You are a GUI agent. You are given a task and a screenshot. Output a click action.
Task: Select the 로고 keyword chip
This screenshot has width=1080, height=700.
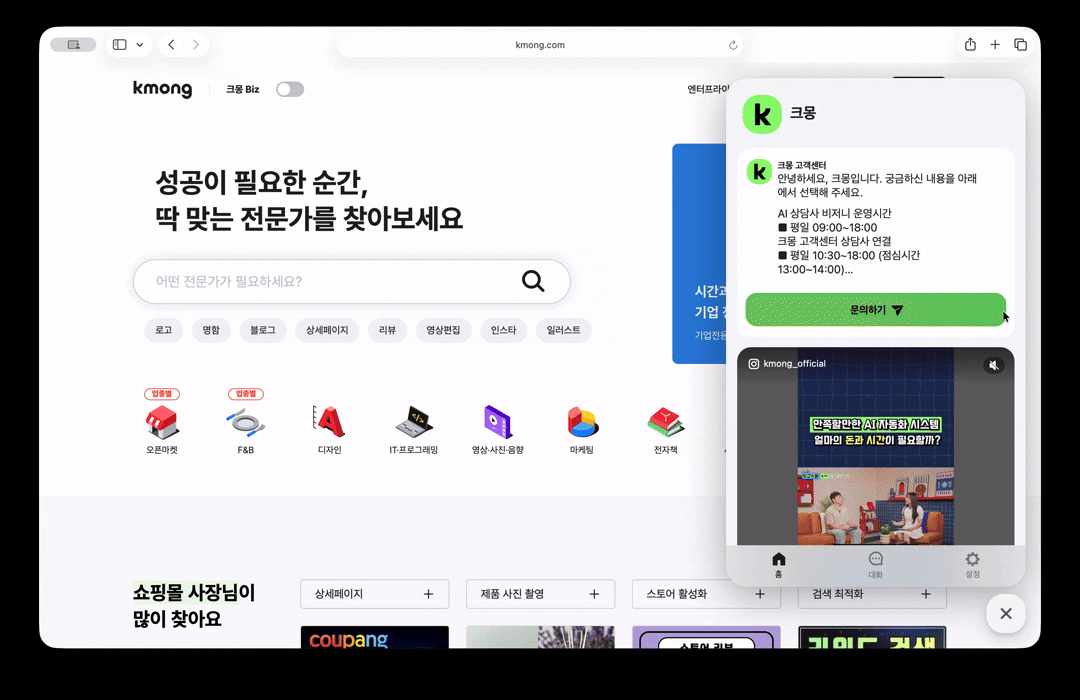(163, 330)
